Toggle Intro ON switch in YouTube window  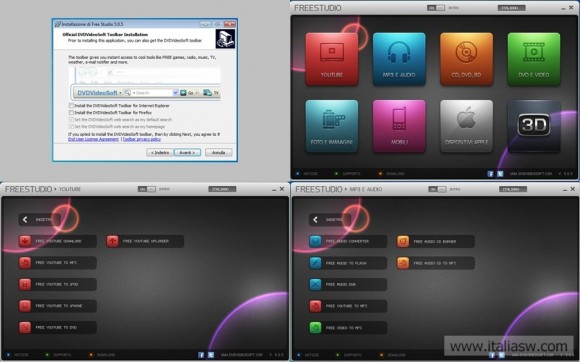tap(147, 189)
